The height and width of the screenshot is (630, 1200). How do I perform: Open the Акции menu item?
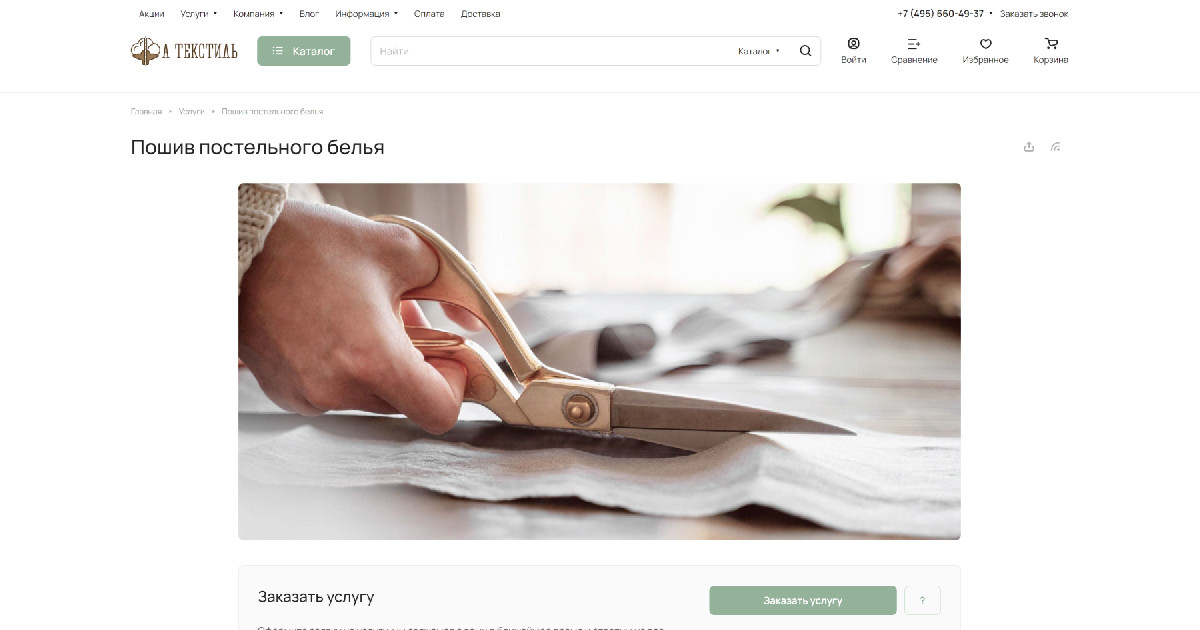coord(152,14)
